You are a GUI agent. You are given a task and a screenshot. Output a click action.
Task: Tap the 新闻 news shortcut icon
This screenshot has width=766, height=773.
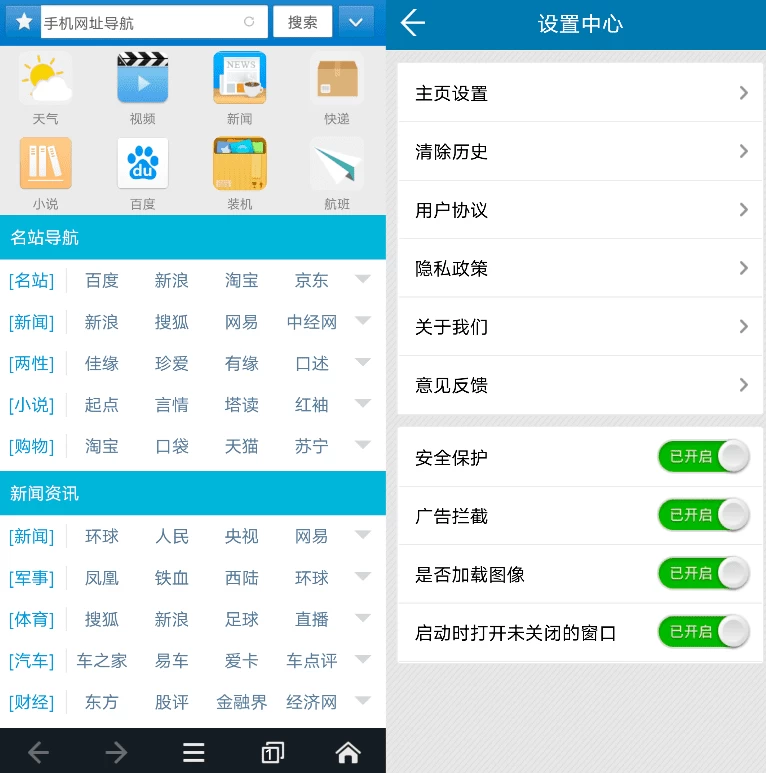point(240,79)
